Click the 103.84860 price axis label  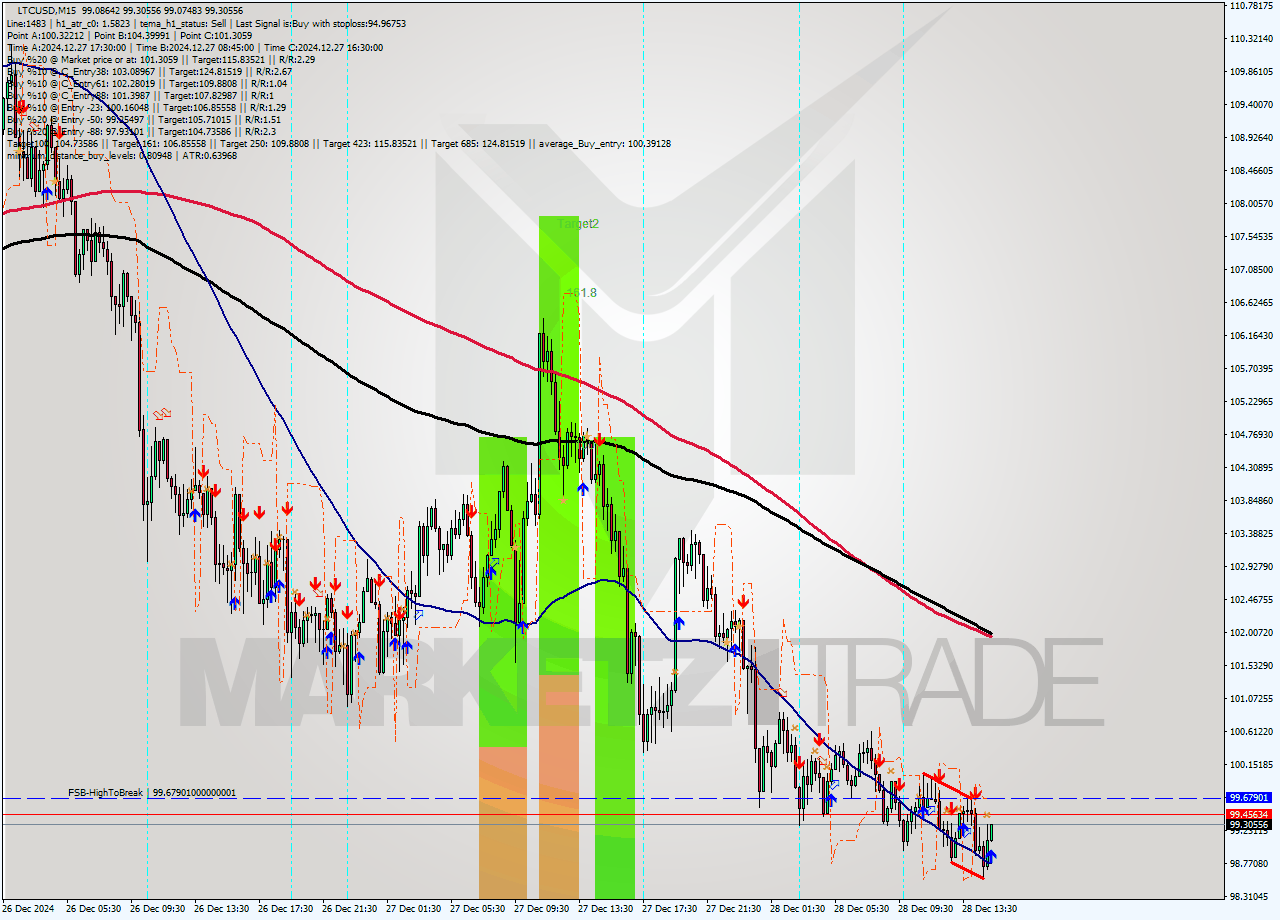coord(1251,500)
